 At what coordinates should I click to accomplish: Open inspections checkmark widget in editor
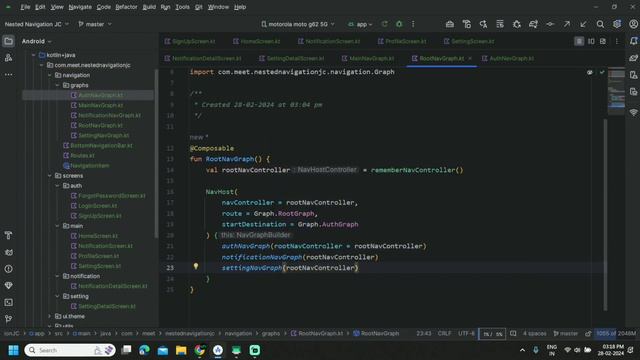(602, 72)
